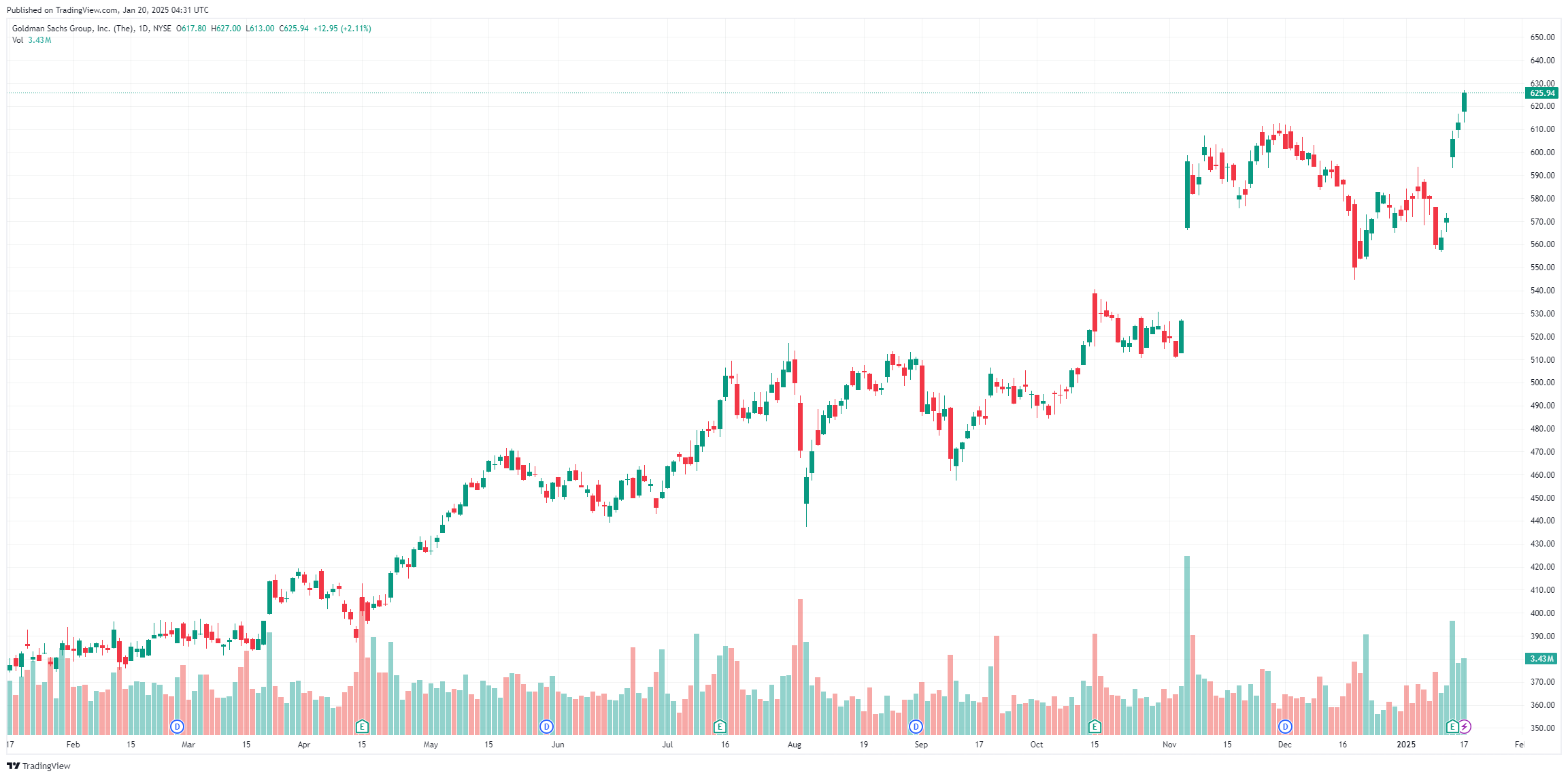Image resolution: width=1568 pixels, height=778 pixels.
Task: Click the 3.43M volume axis label
Action: (1541, 658)
